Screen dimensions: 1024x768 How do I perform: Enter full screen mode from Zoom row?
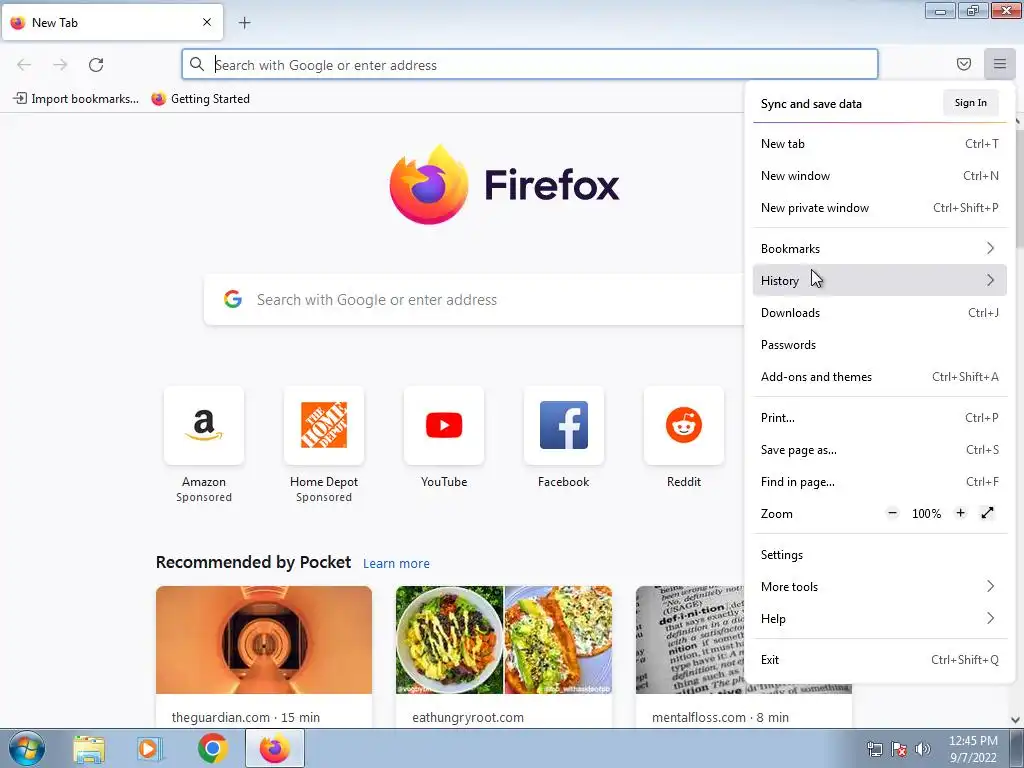987,513
